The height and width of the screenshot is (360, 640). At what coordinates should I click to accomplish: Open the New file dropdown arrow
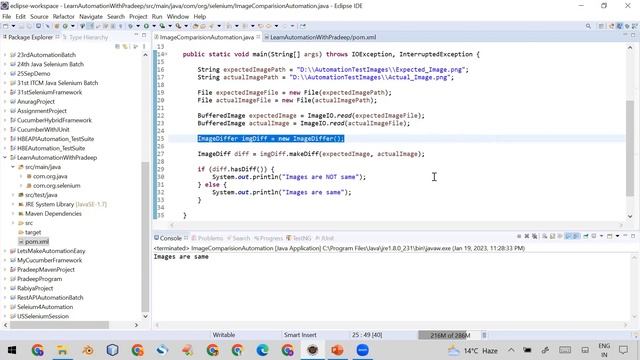point(13,26)
